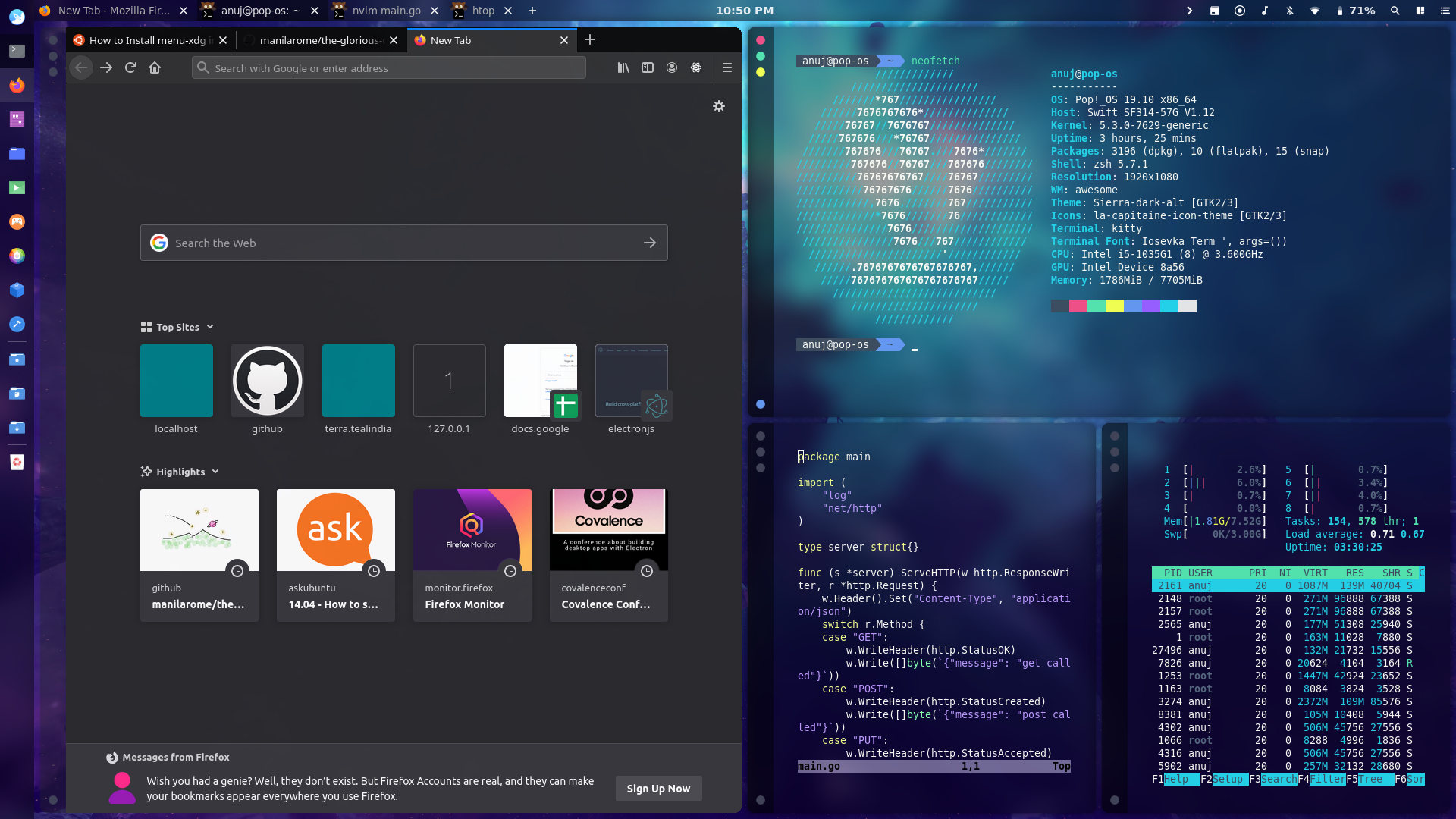This screenshot has height=819, width=1456.
Task: Open htop F4 Filter
Action: click(x=1322, y=779)
